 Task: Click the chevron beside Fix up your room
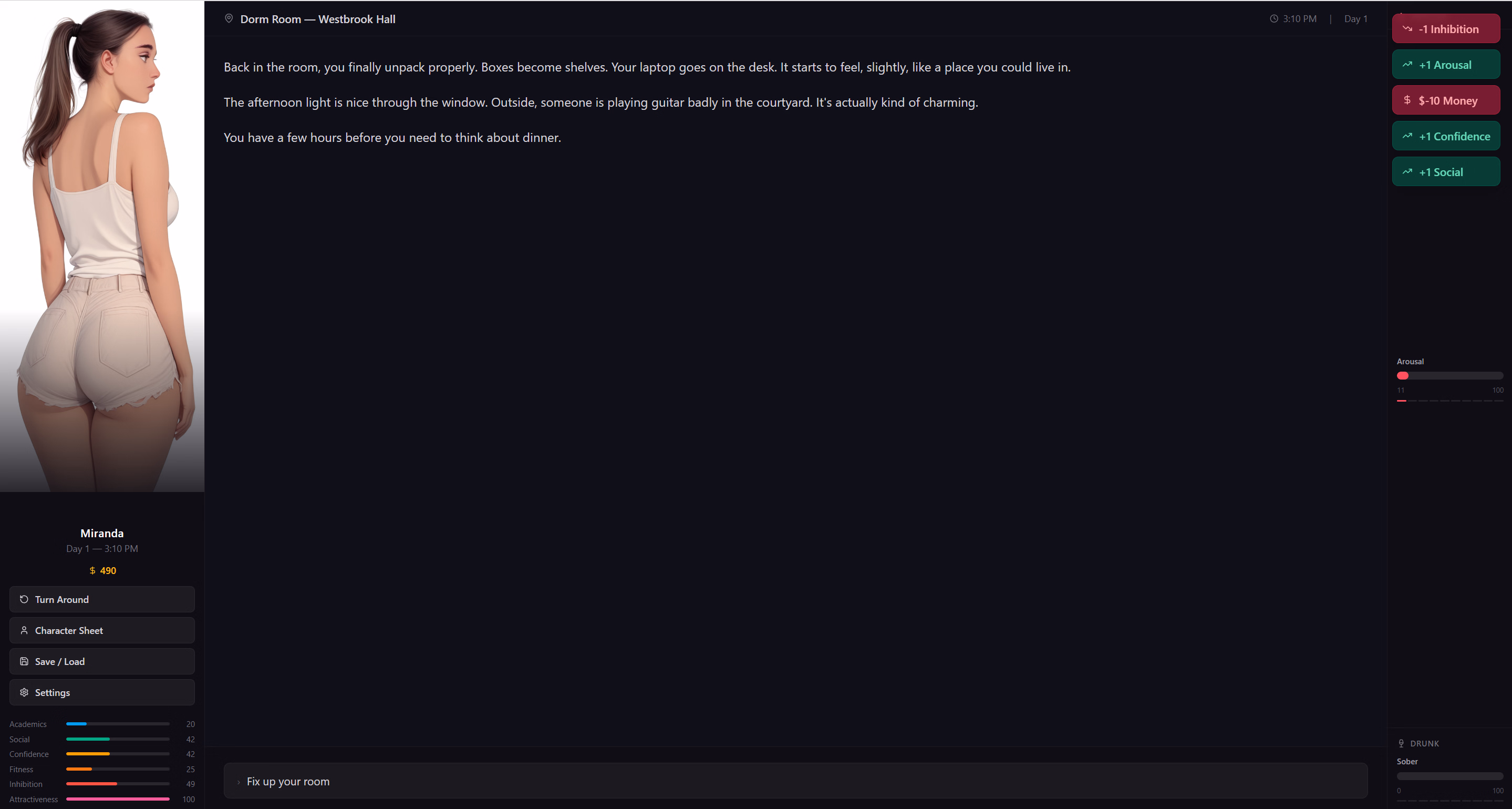(x=239, y=782)
